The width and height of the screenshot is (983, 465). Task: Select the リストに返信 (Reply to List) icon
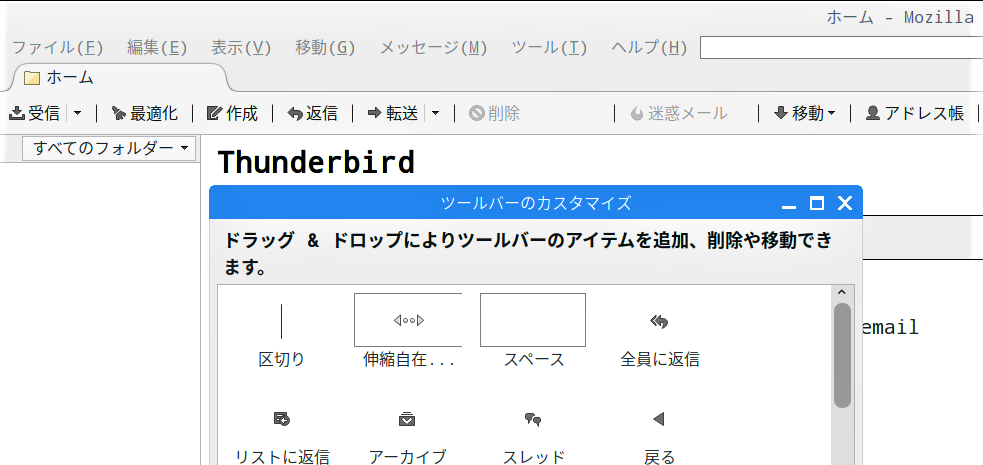282,419
